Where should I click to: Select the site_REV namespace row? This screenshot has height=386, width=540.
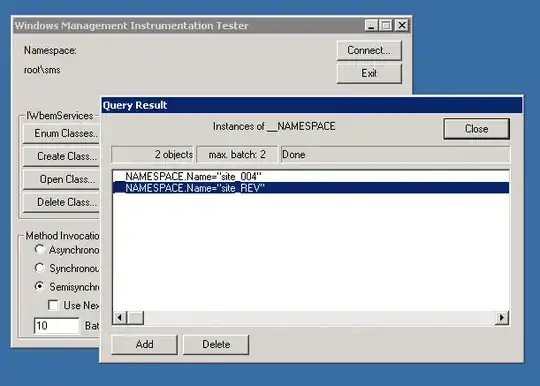click(311, 188)
